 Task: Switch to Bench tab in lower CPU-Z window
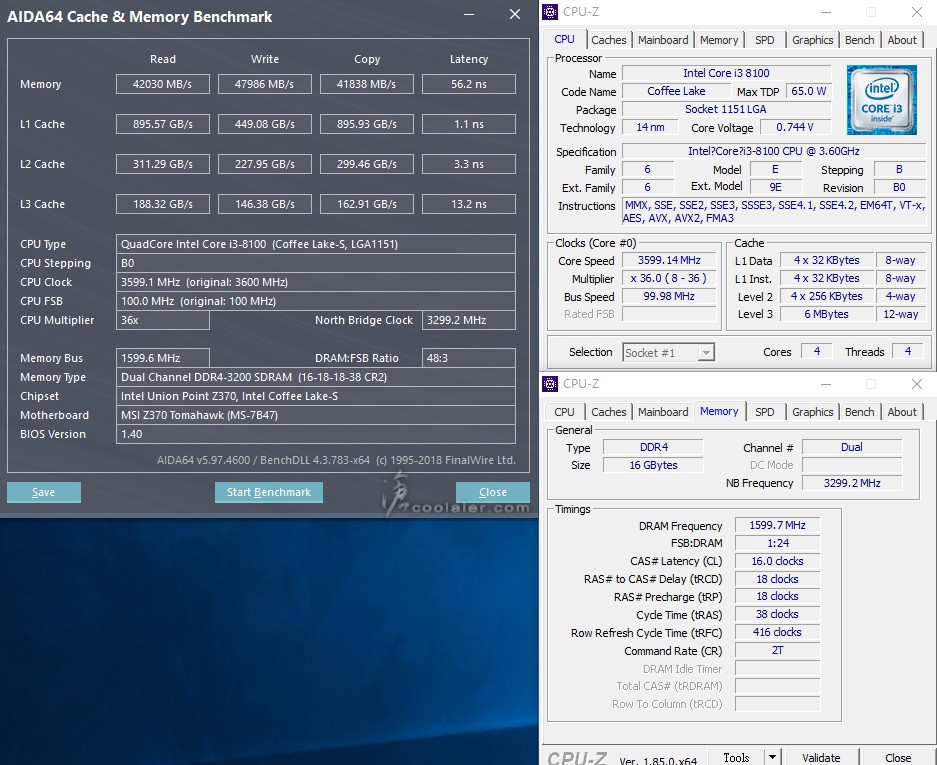pos(859,412)
